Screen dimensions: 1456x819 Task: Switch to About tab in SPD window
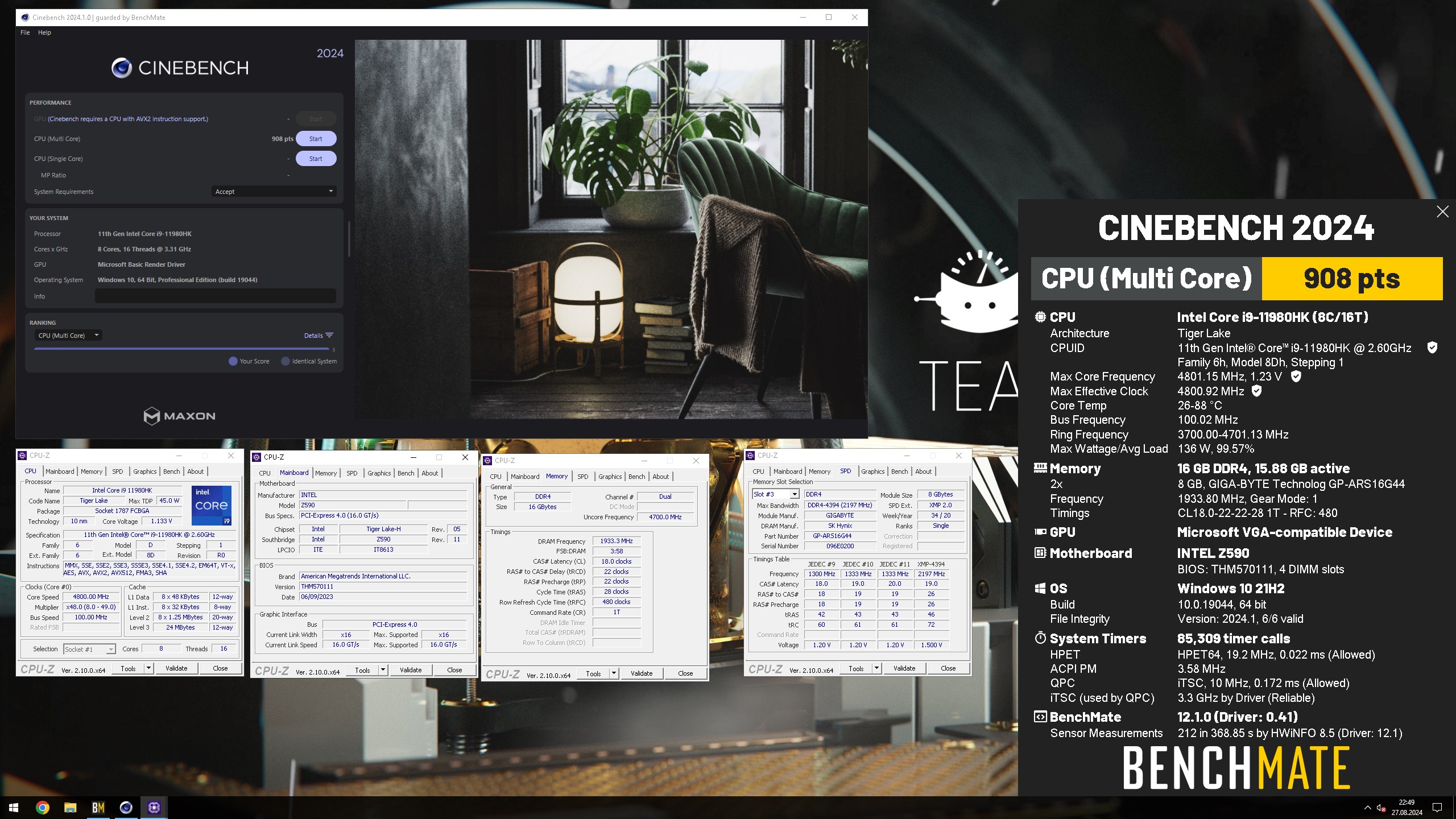923,471
